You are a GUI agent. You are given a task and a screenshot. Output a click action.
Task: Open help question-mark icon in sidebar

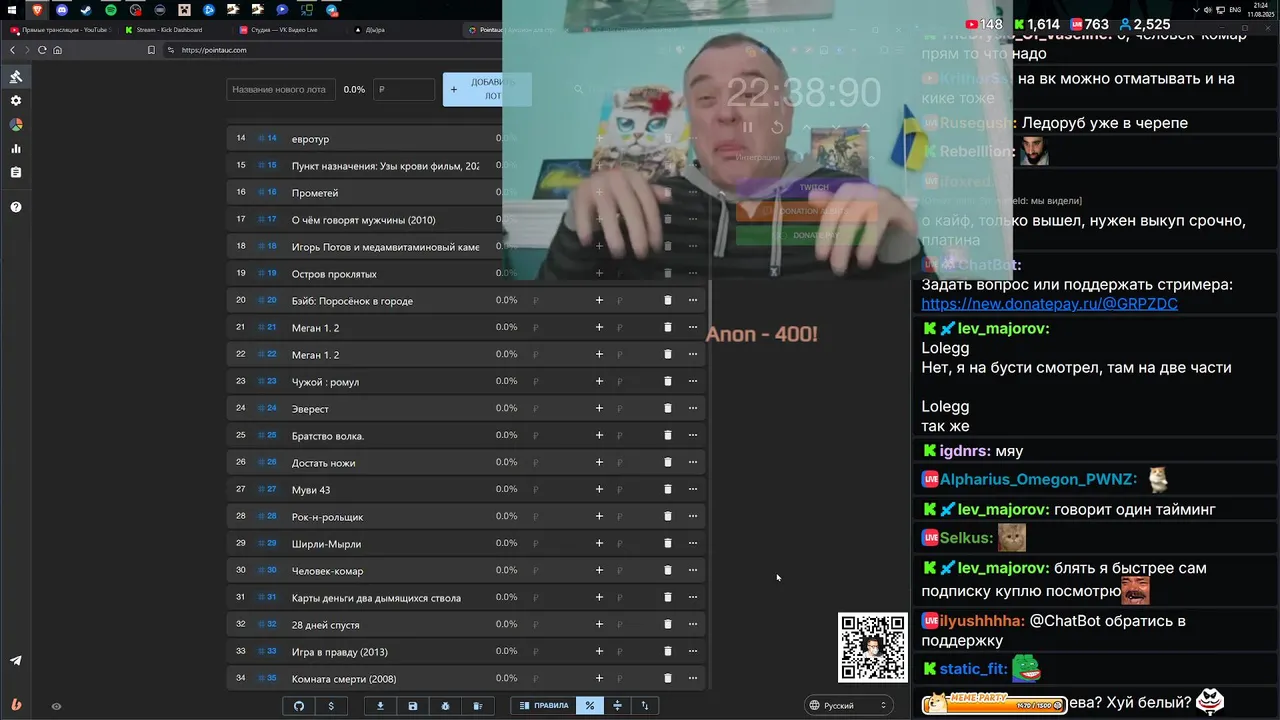pyautogui.click(x=16, y=207)
